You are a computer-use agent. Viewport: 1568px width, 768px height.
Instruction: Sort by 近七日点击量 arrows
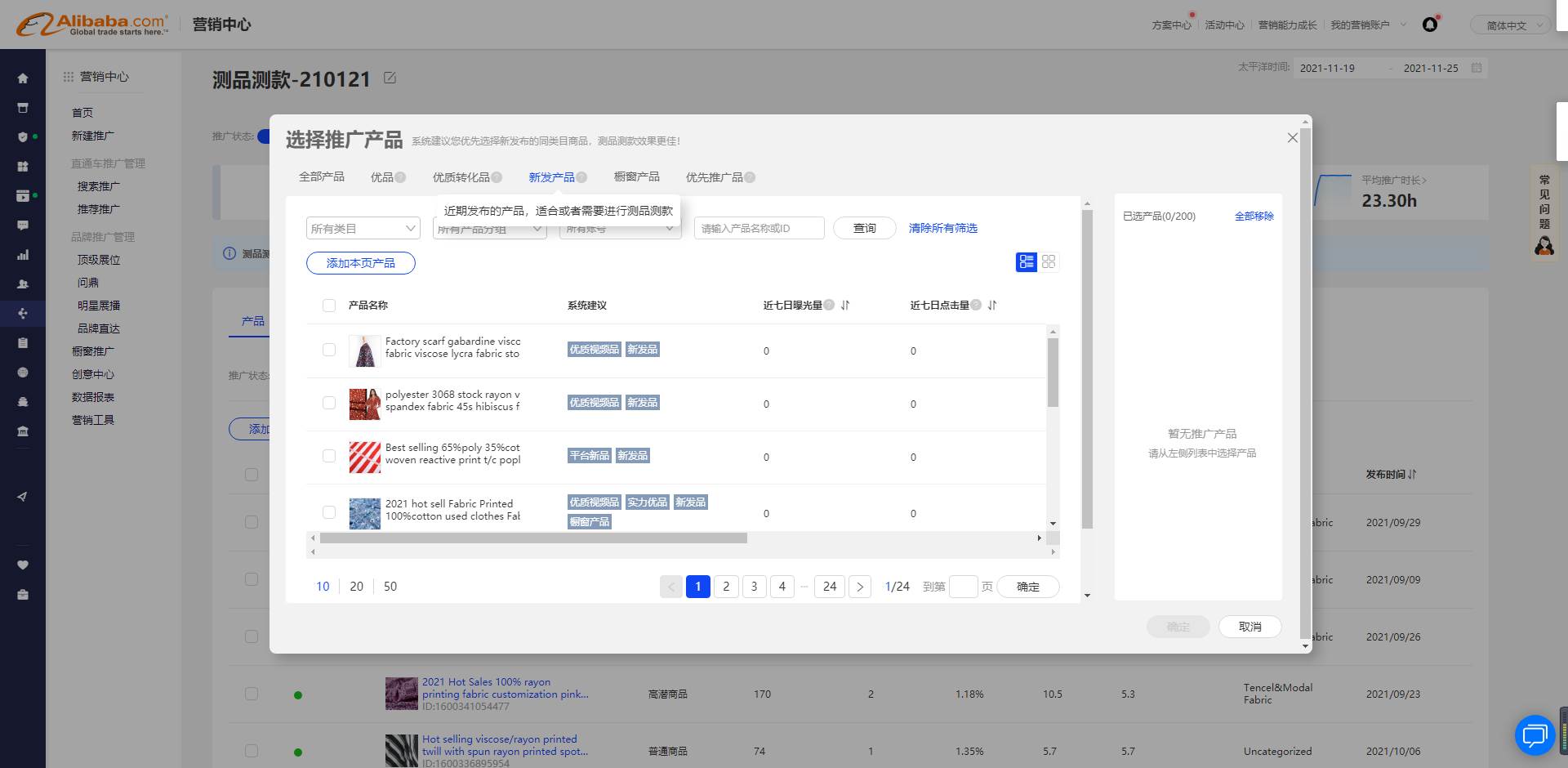pos(992,305)
